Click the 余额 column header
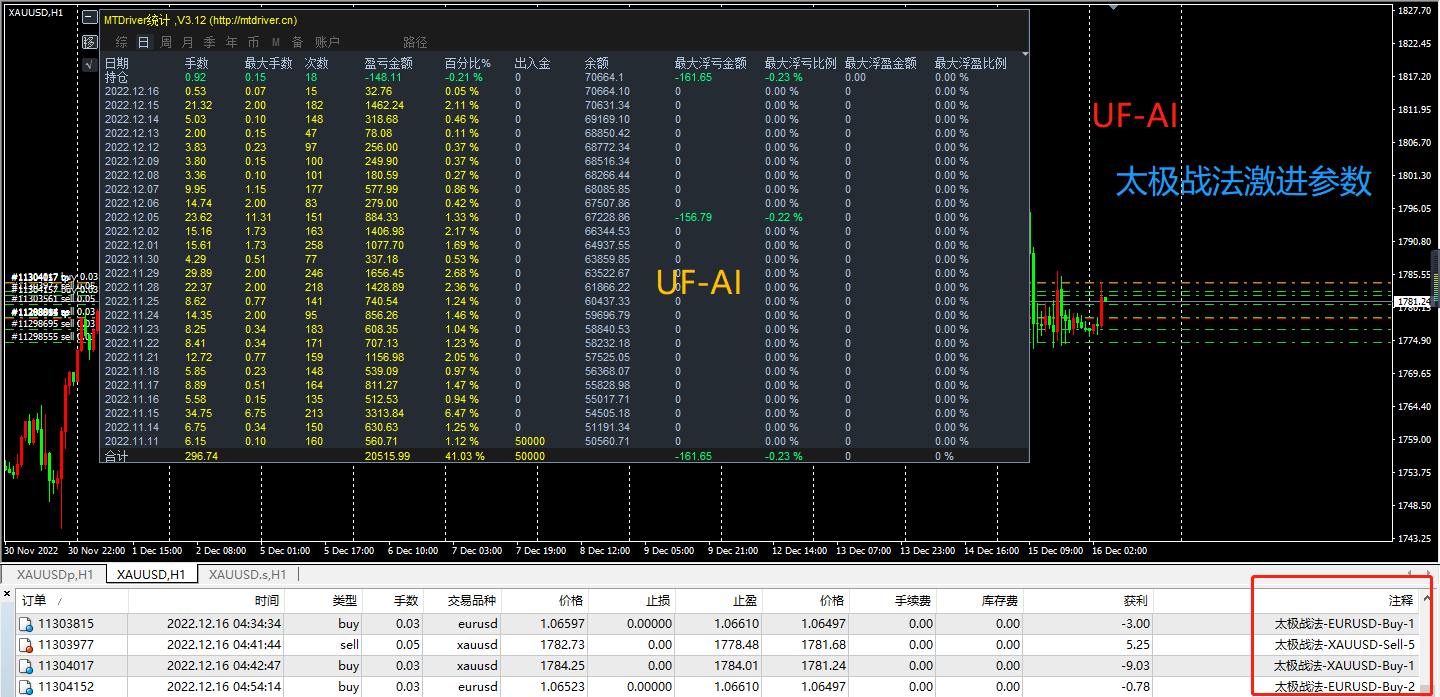 click(597, 63)
